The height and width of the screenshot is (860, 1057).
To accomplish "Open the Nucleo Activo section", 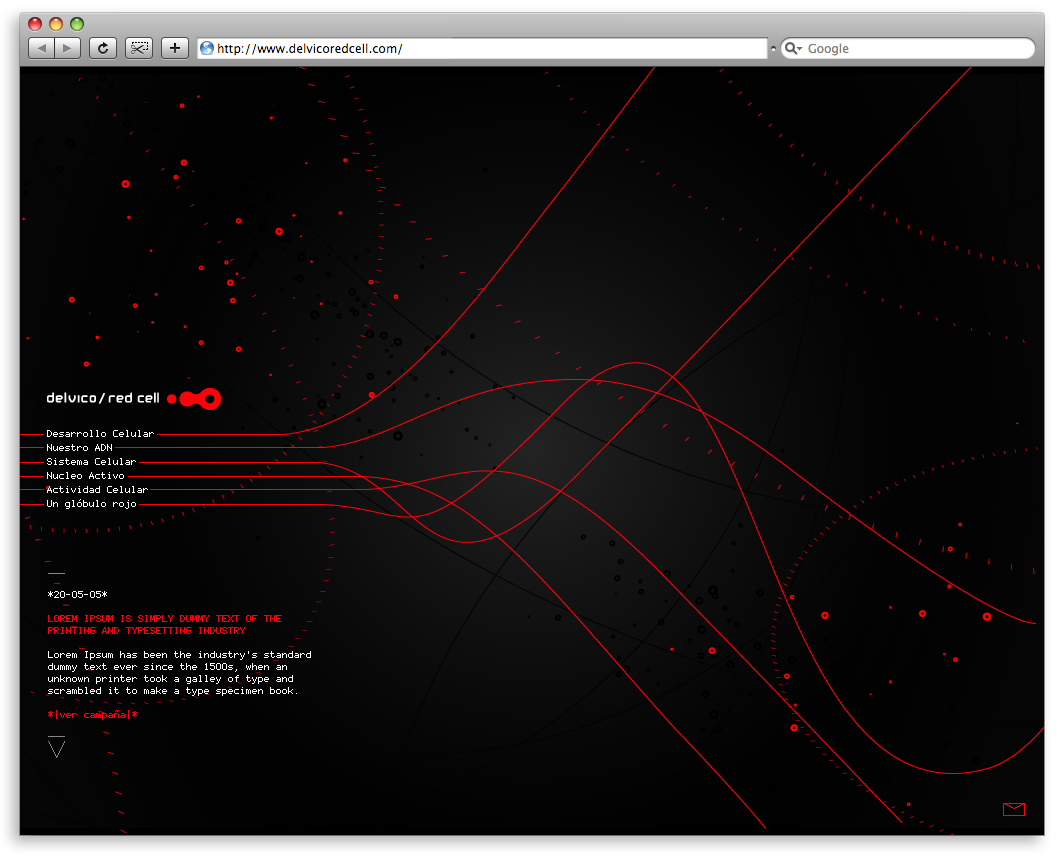I will [x=85, y=476].
